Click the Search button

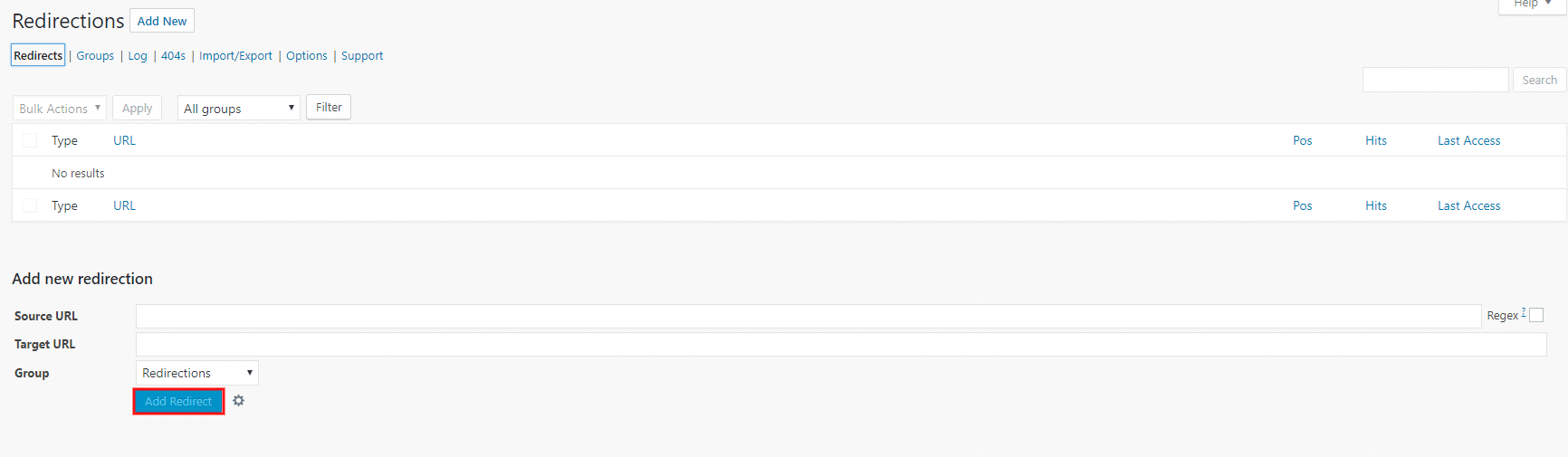click(1539, 81)
